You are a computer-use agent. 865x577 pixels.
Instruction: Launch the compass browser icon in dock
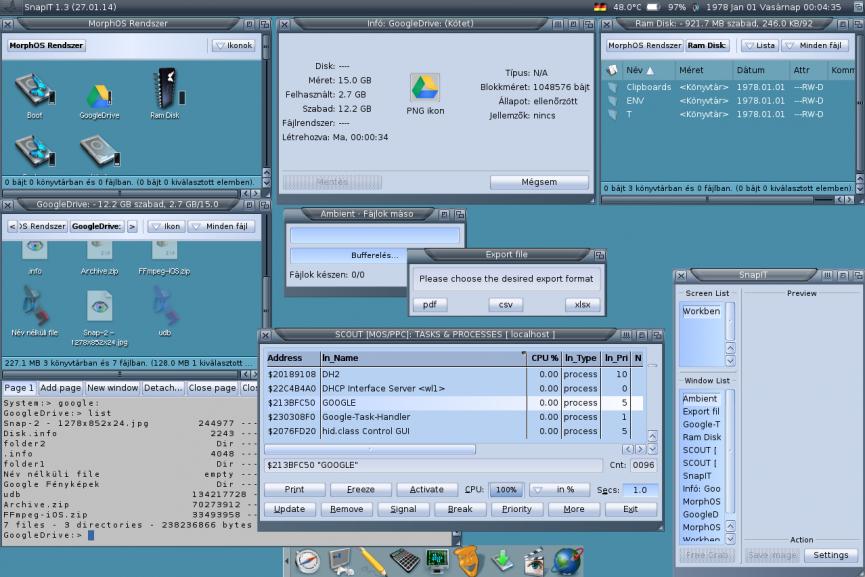307,561
